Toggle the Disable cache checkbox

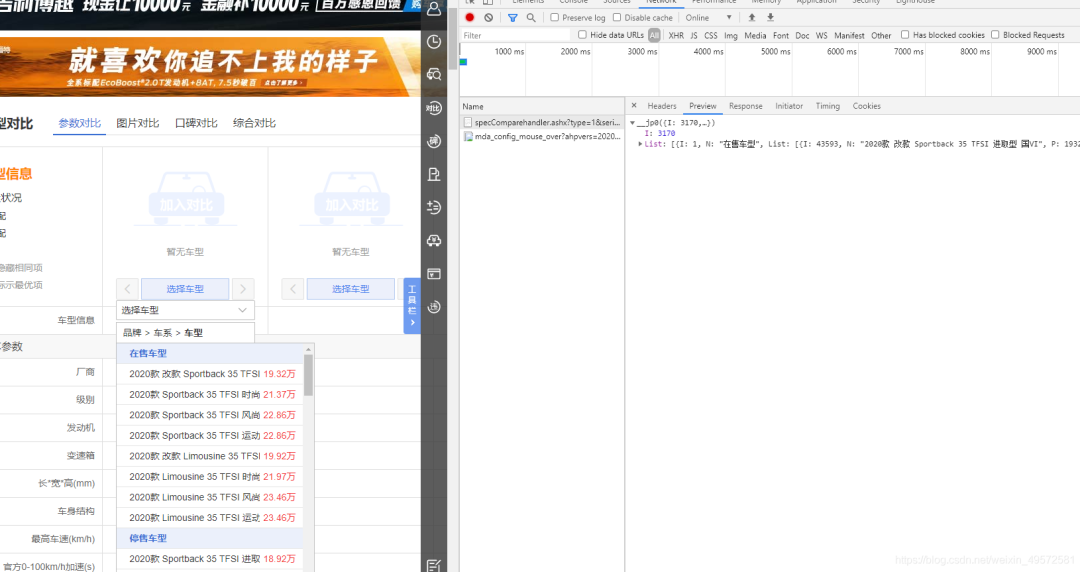tap(617, 18)
